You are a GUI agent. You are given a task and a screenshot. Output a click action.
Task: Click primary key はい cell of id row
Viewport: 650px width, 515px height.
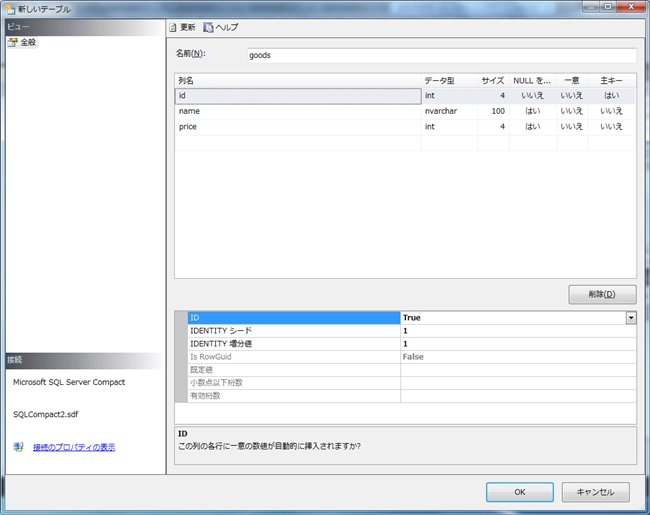pyautogui.click(x=612, y=96)
